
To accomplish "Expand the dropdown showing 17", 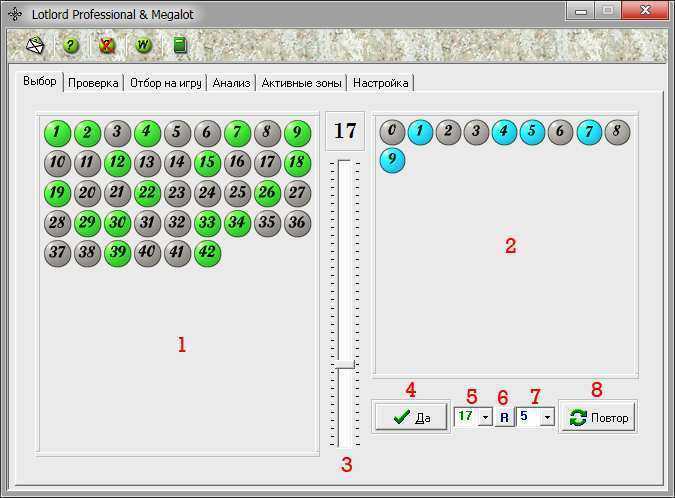I will coord(486,417).
